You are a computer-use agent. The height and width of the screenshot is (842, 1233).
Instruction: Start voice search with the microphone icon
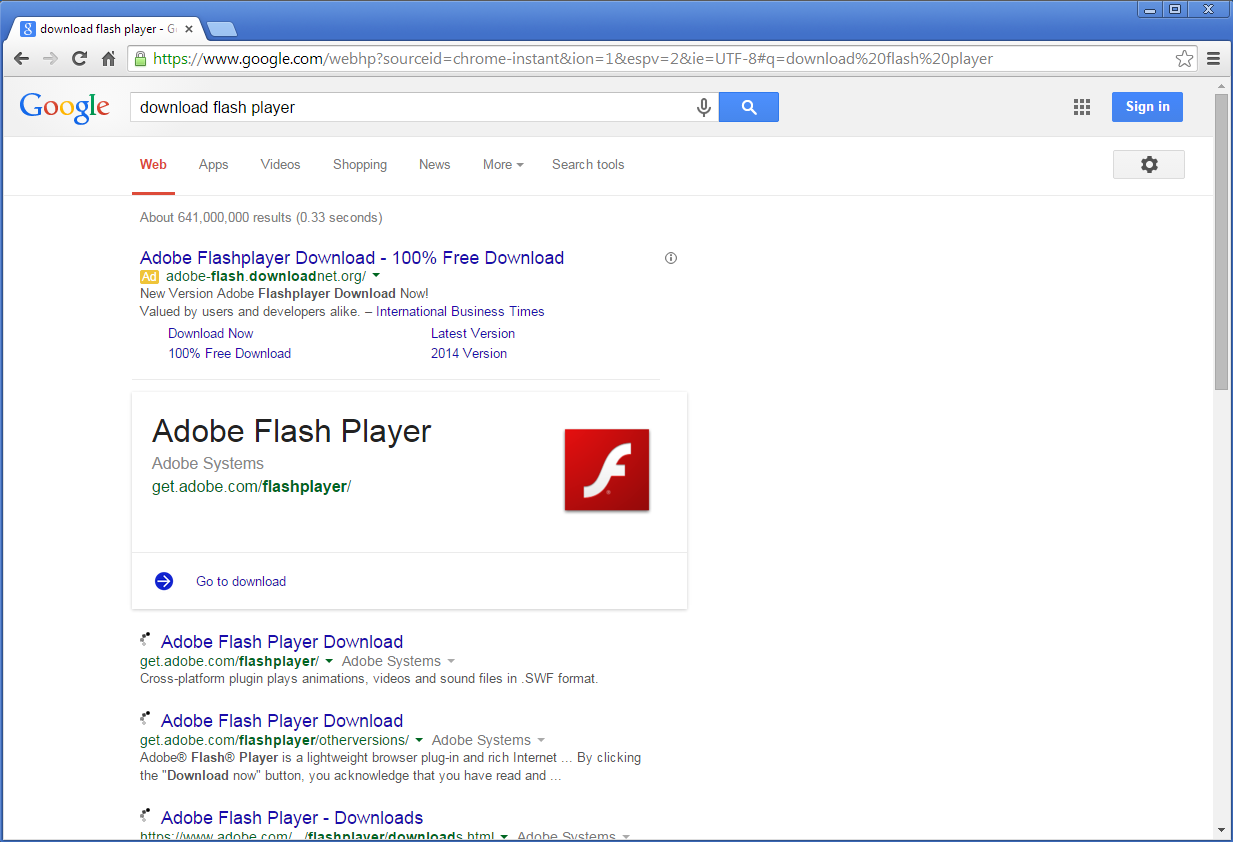click(x=704, y=107)
